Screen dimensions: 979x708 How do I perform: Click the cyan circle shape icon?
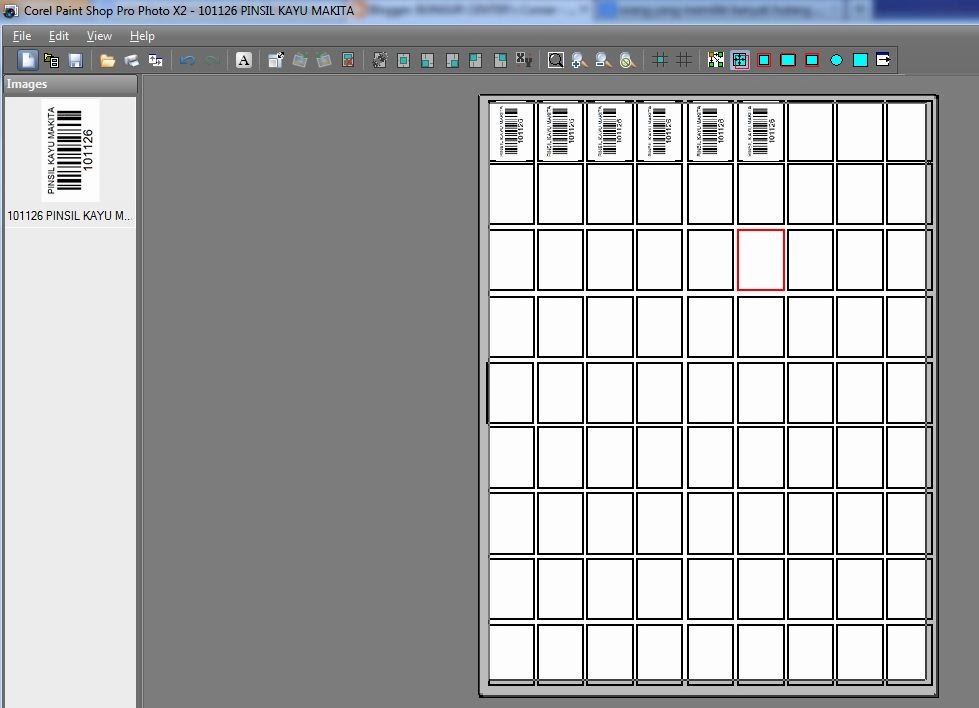836,60
